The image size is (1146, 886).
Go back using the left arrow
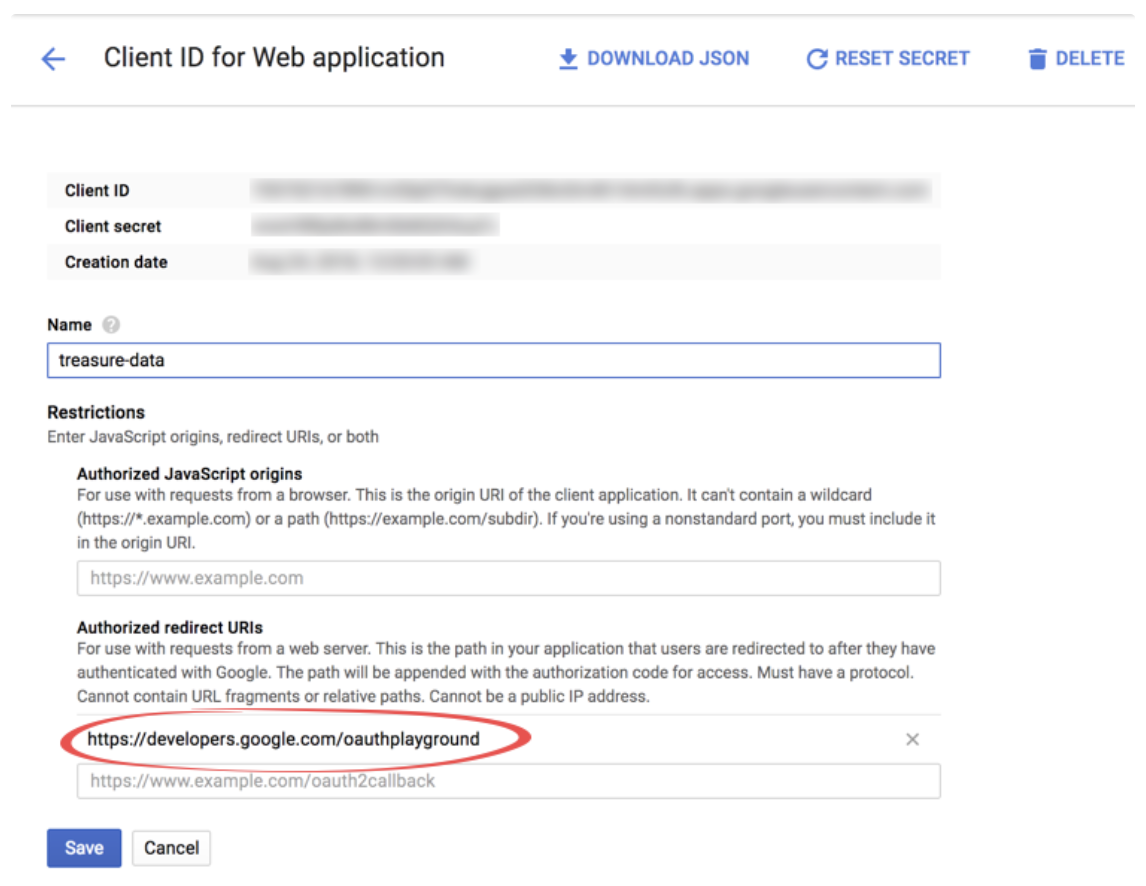53,59
